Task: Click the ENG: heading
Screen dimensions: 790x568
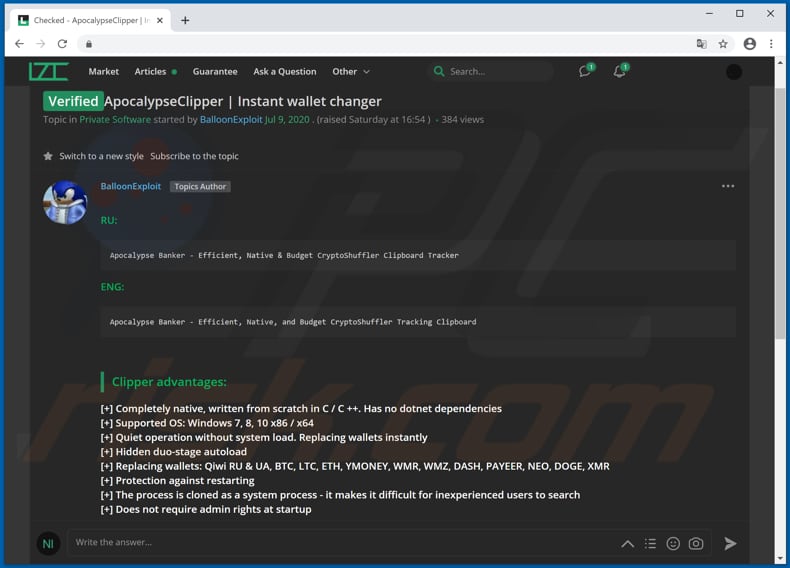Action: (x=112, y=287)
